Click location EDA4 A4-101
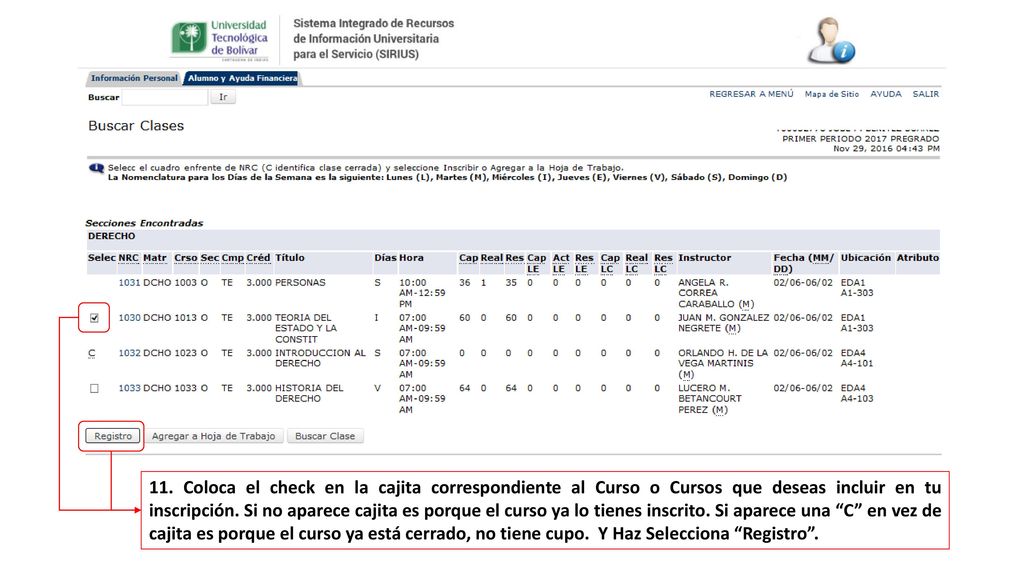The image size is (1024, 576). coord(856,359)
